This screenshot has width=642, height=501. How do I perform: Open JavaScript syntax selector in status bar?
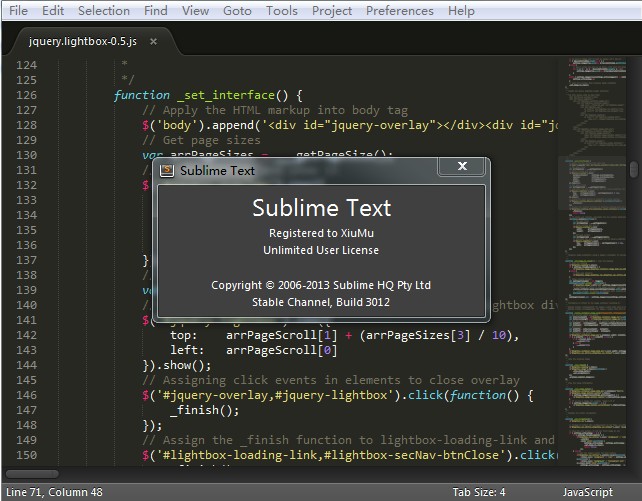pos(588,492)
